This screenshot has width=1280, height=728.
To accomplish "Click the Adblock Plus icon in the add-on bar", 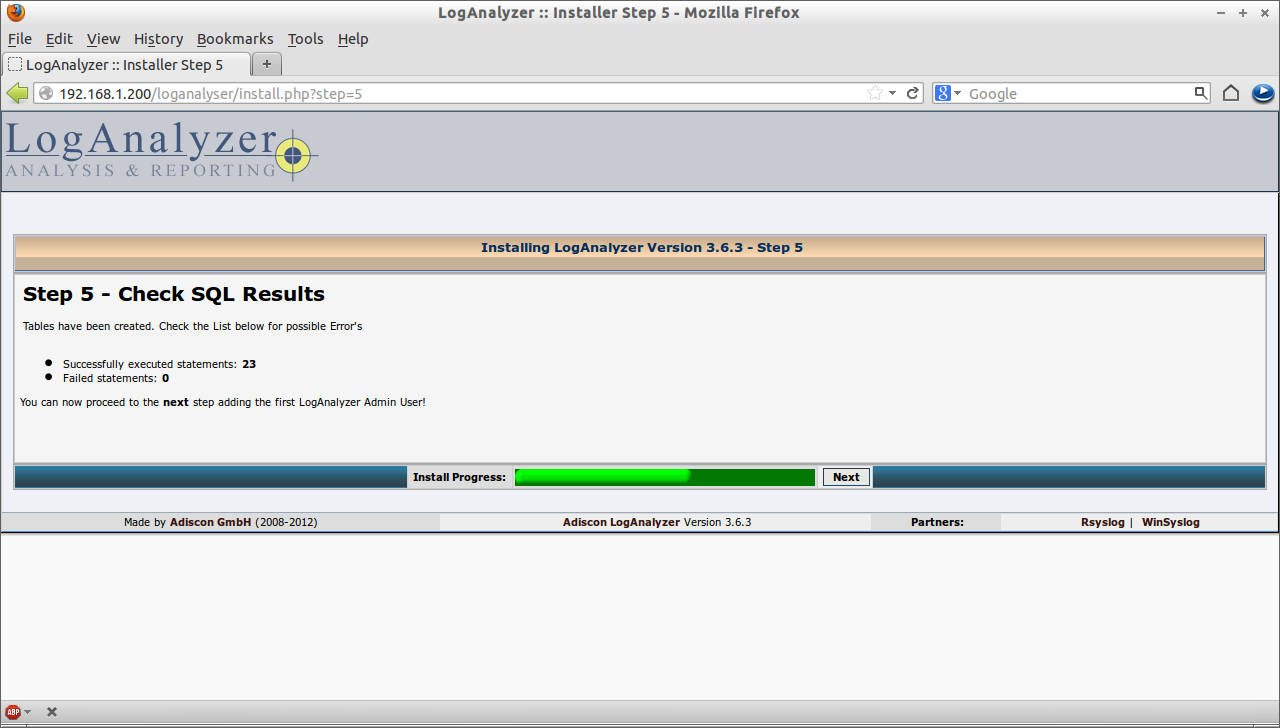I will point(13,712).
